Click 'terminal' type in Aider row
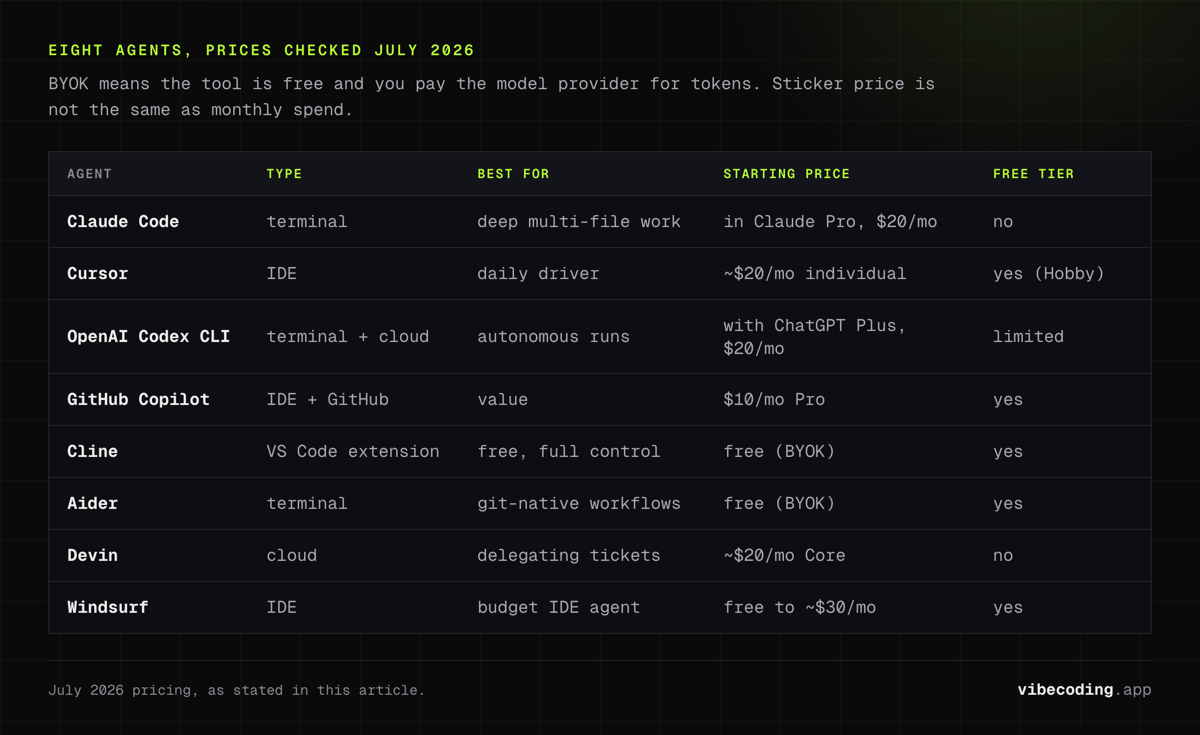This screenshot has width=1200, height=735. pyautogui.click(x=307, y=504)
